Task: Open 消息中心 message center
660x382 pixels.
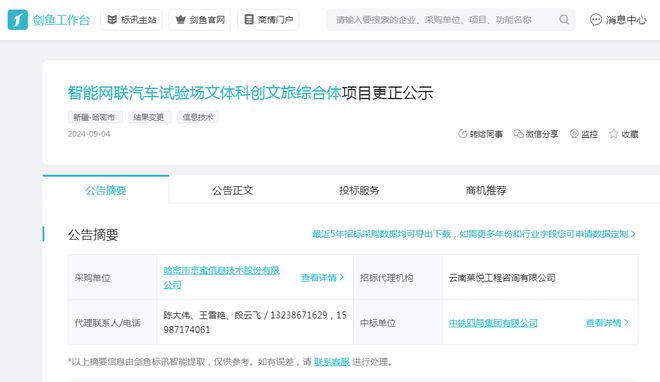Action: pos(618,20)
